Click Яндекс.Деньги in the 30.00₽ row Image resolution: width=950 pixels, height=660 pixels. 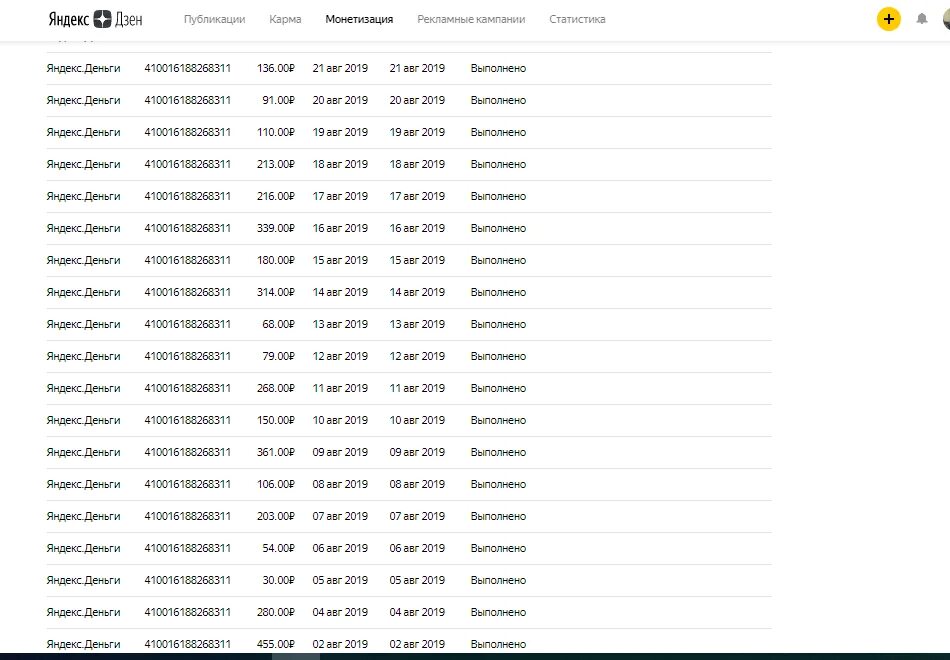(x=84, y=581)
